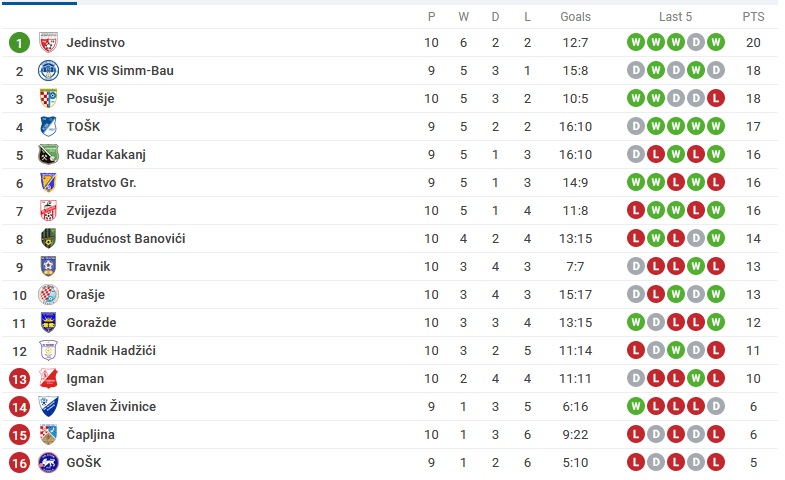Click the Radnik Hadžići team name
Screen dimensions: 785x480
111,351
